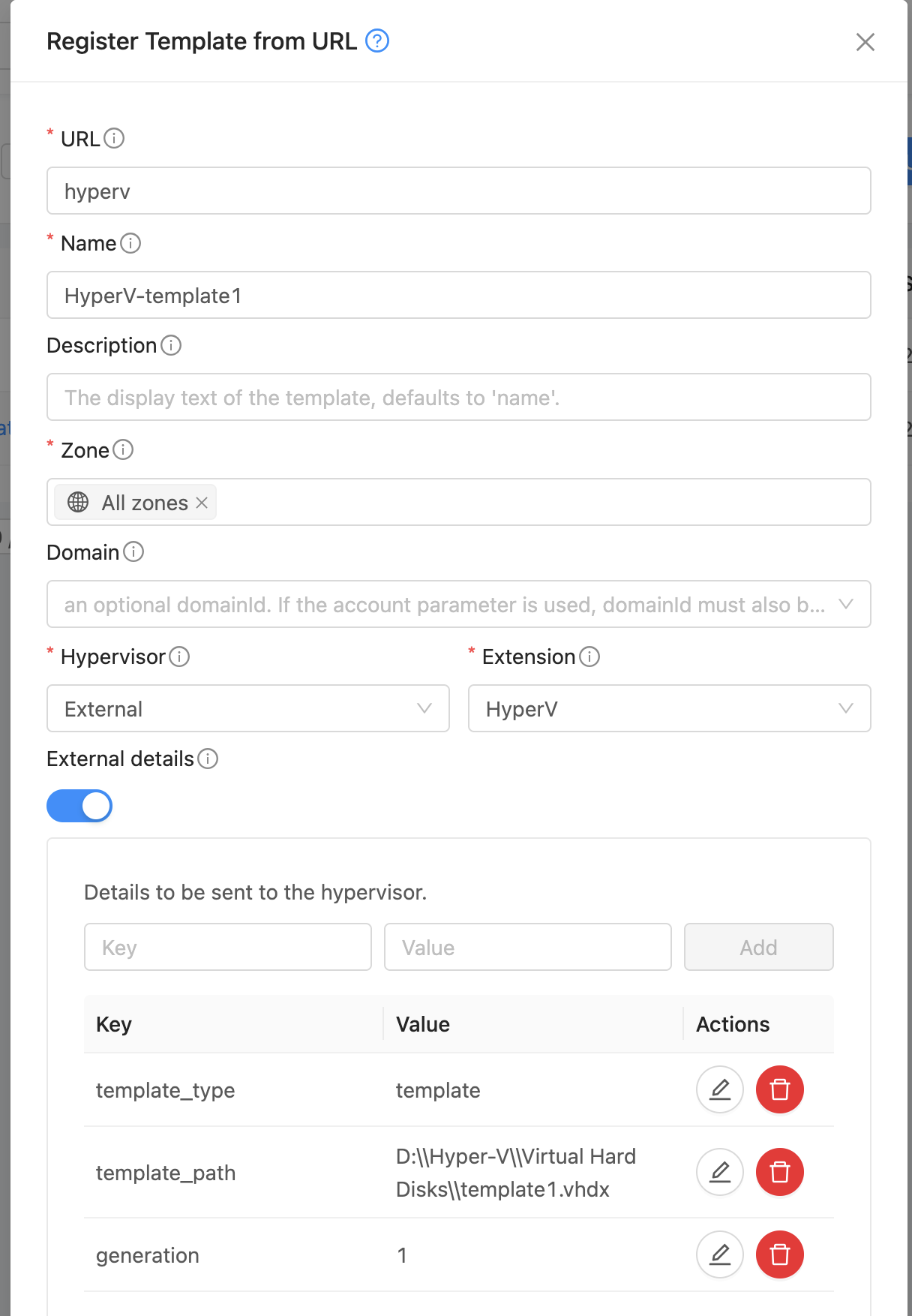Click the info icon next to Extension
Image resolution: width=912 pixels, height=1316 pixels.
pyautogui.click(x=589, y=656)
